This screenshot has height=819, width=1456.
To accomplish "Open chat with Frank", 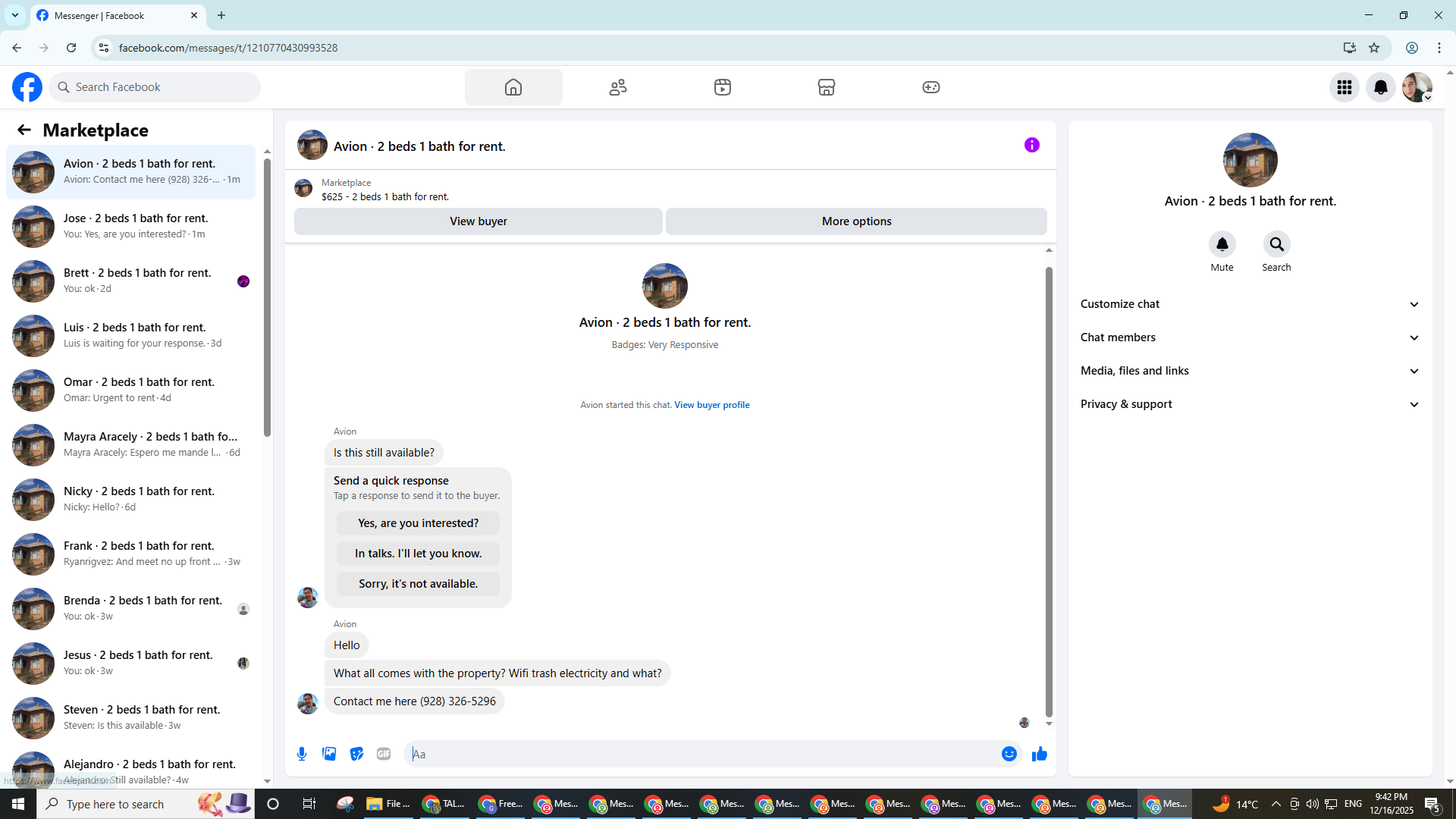I will (x=131, y=554).
